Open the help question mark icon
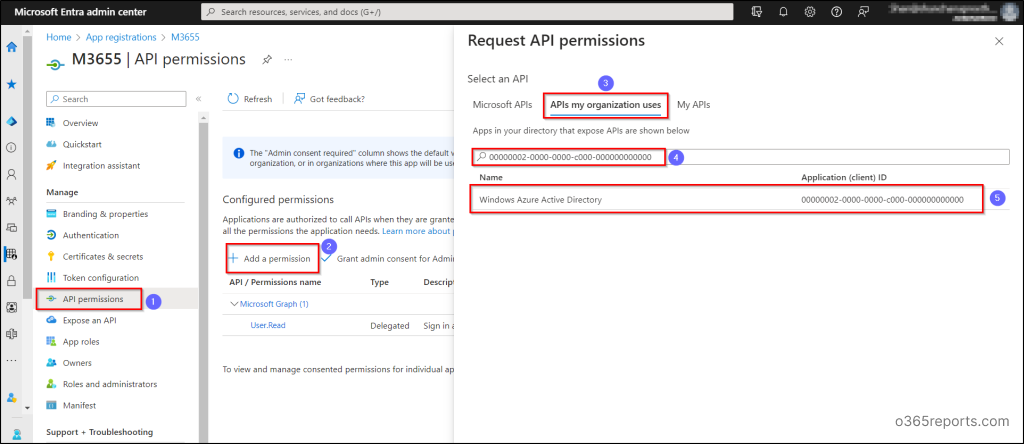Screen dimensions: 1024x444 (x=836, y=12)
